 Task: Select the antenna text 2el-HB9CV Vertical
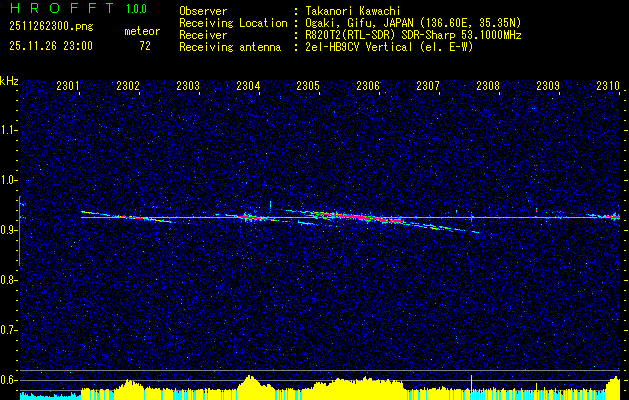(359, 47)
